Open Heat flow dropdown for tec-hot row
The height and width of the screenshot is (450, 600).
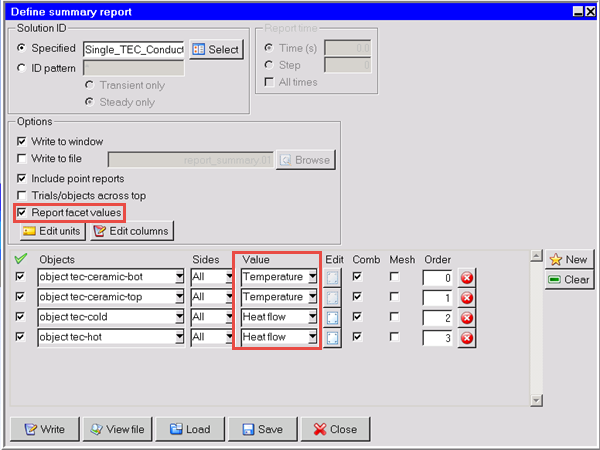pos(313,337)
